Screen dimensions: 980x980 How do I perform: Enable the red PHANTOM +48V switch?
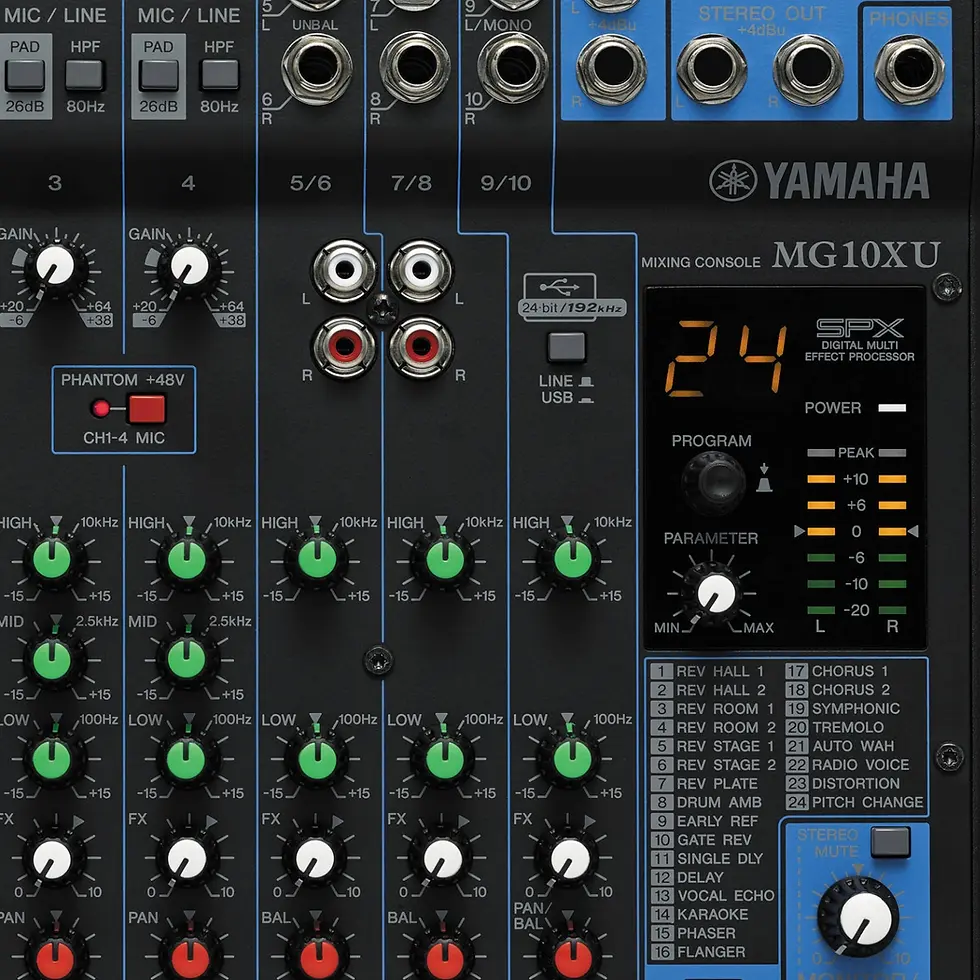[147, 409]
